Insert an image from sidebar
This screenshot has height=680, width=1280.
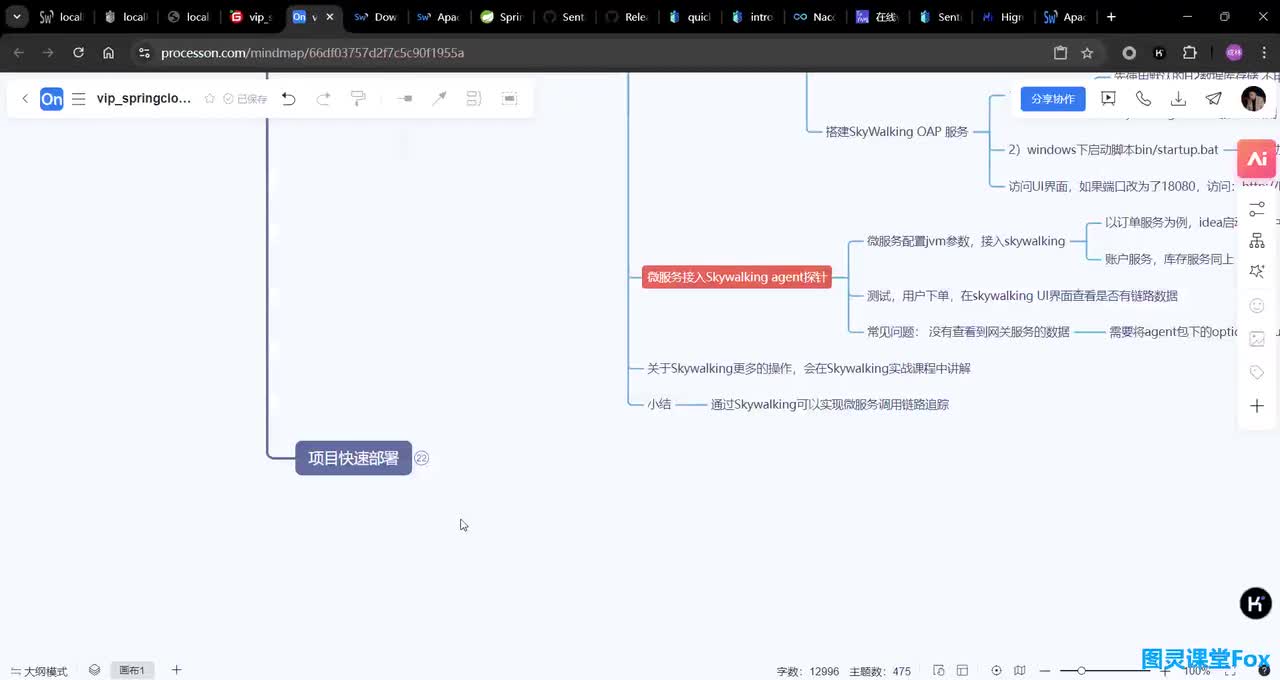[1257, 339]
